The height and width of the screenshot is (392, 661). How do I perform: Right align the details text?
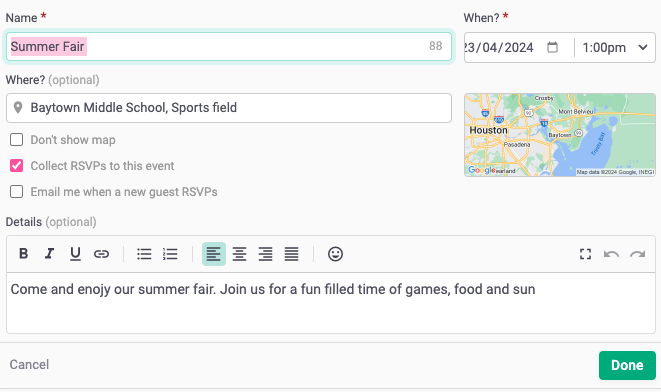tap(266, 254)
